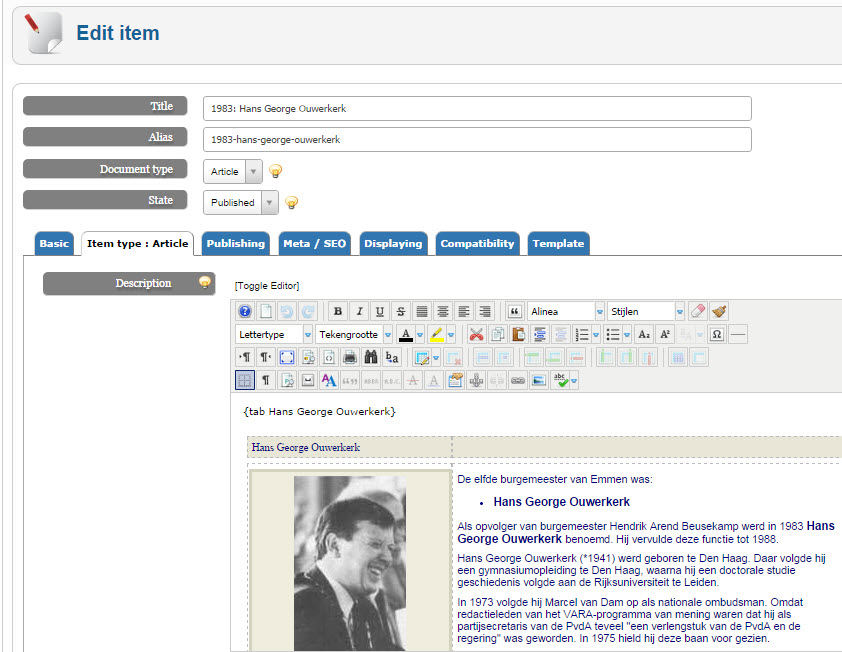Open search with the binoculars icon
This screenshot has width=842, height=652.
tap(371, 357)
